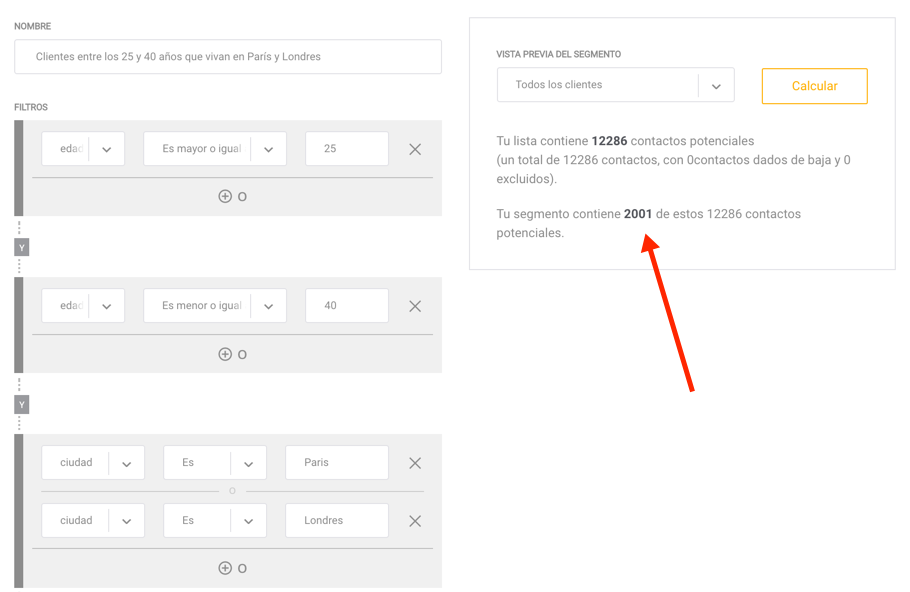Image resolution: width=910 pixels, height=592 pixels.
Task: Open the 'ciudad' field dropdown for Paris
Action: point(93,463)
